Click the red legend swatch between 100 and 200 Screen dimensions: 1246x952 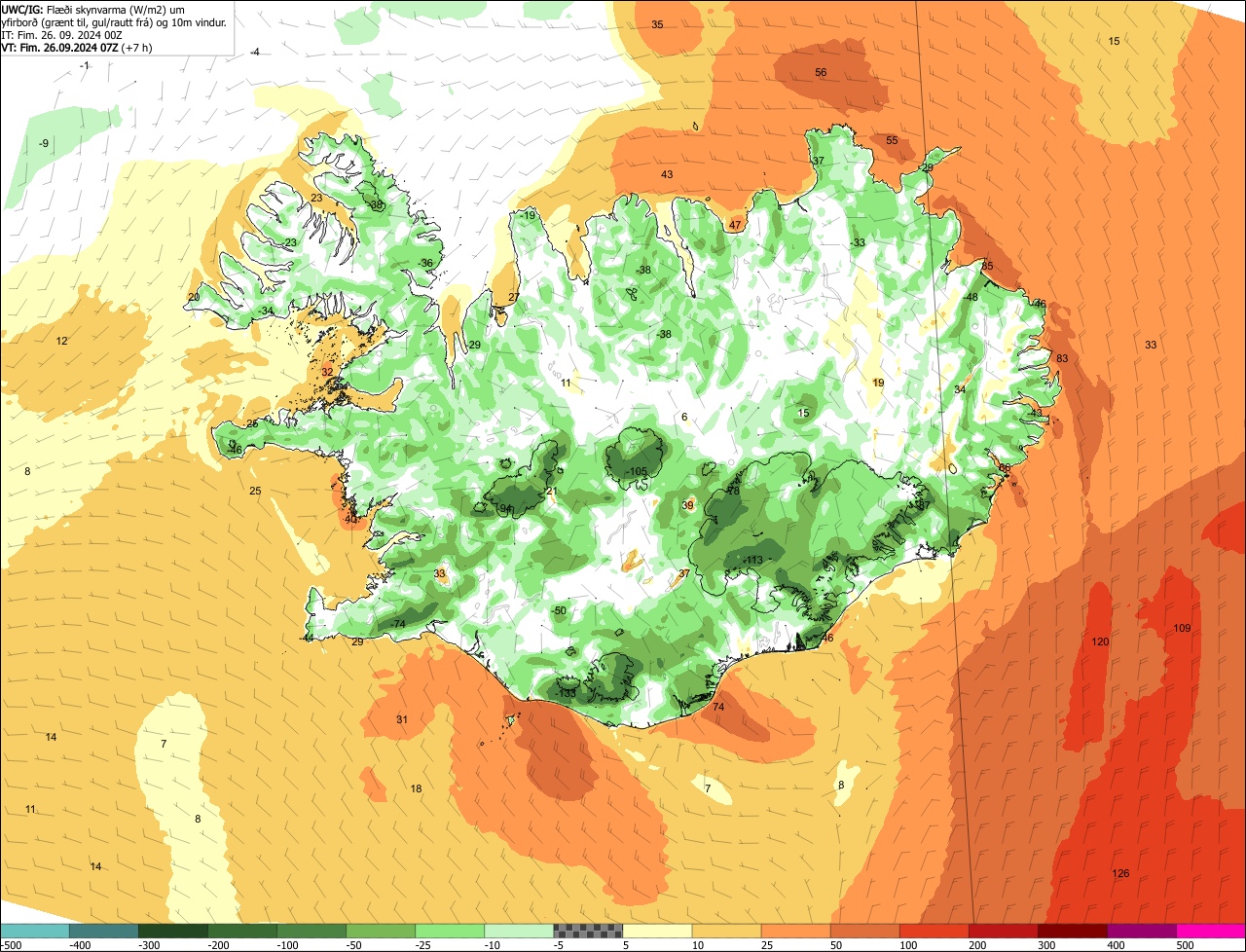(934, 931)
